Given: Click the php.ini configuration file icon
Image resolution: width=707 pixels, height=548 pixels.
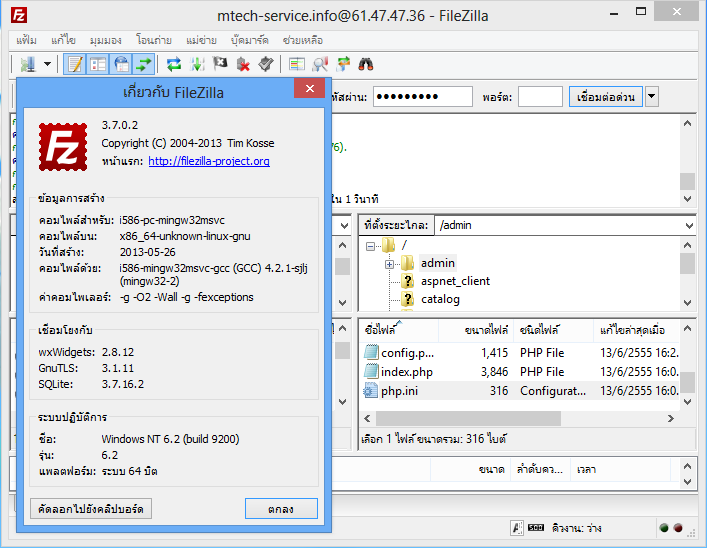Looking at the screenshot, I should tap(371, 390).
